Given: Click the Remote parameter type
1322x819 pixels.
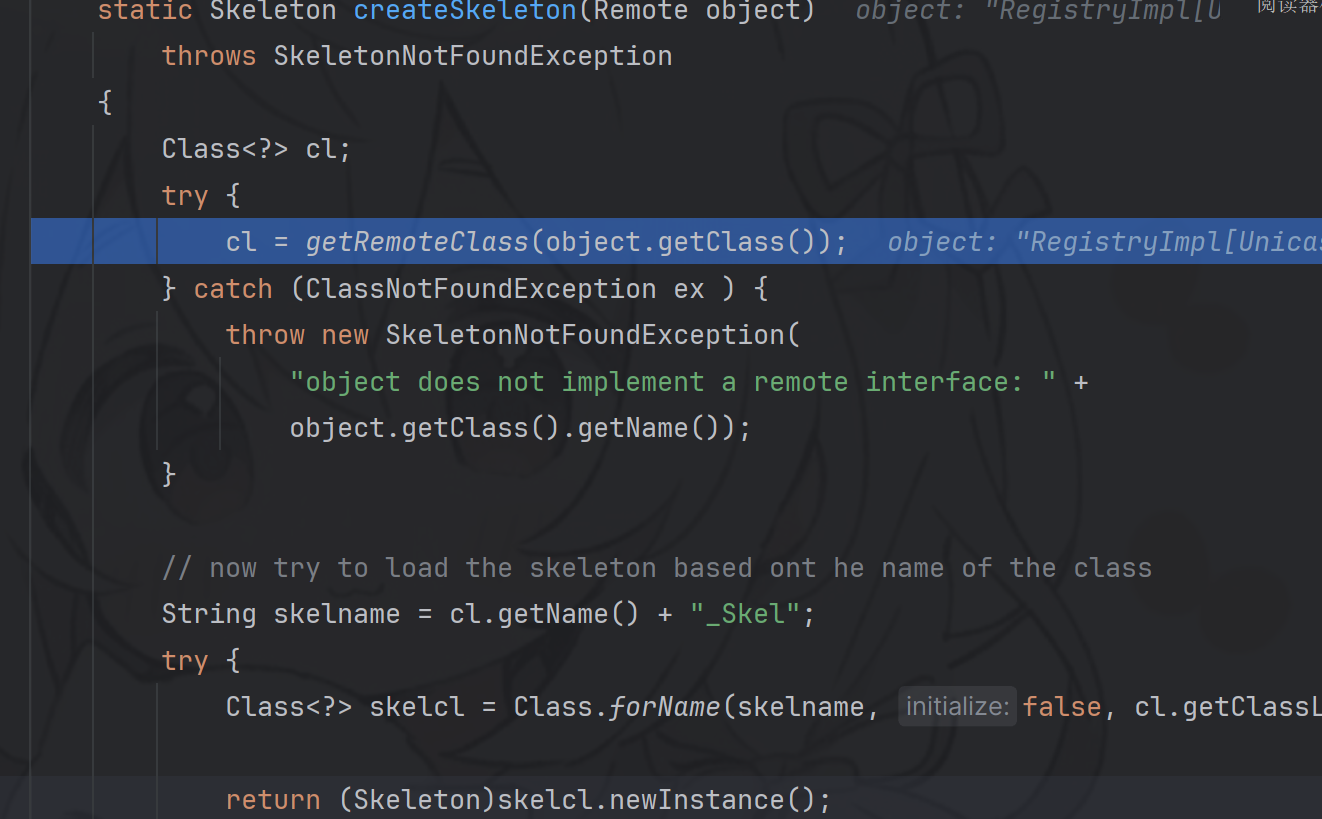Looking at the screenshot, I should point(640,11).
